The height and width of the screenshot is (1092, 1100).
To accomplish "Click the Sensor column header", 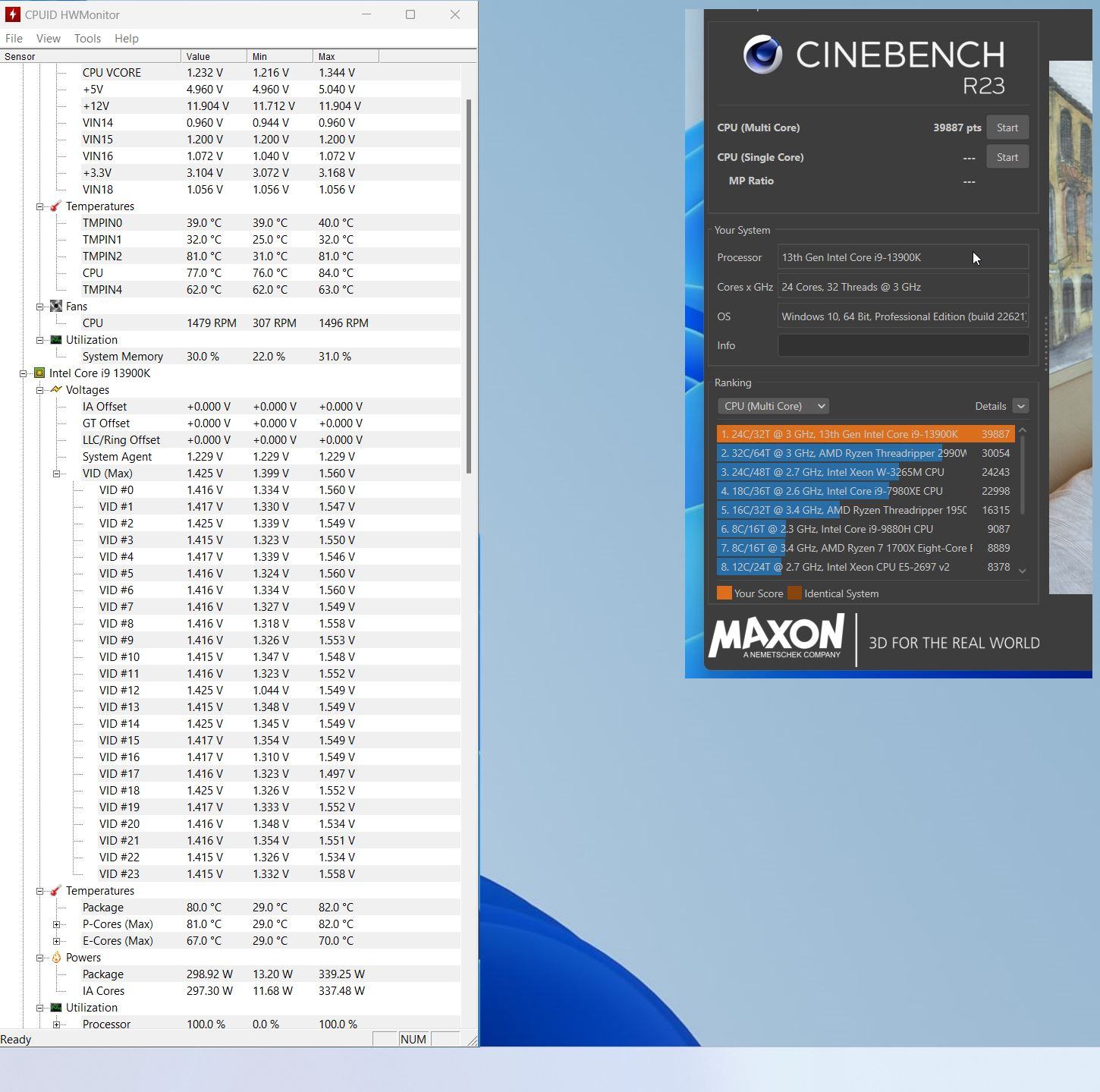I will tap(90, 57).
